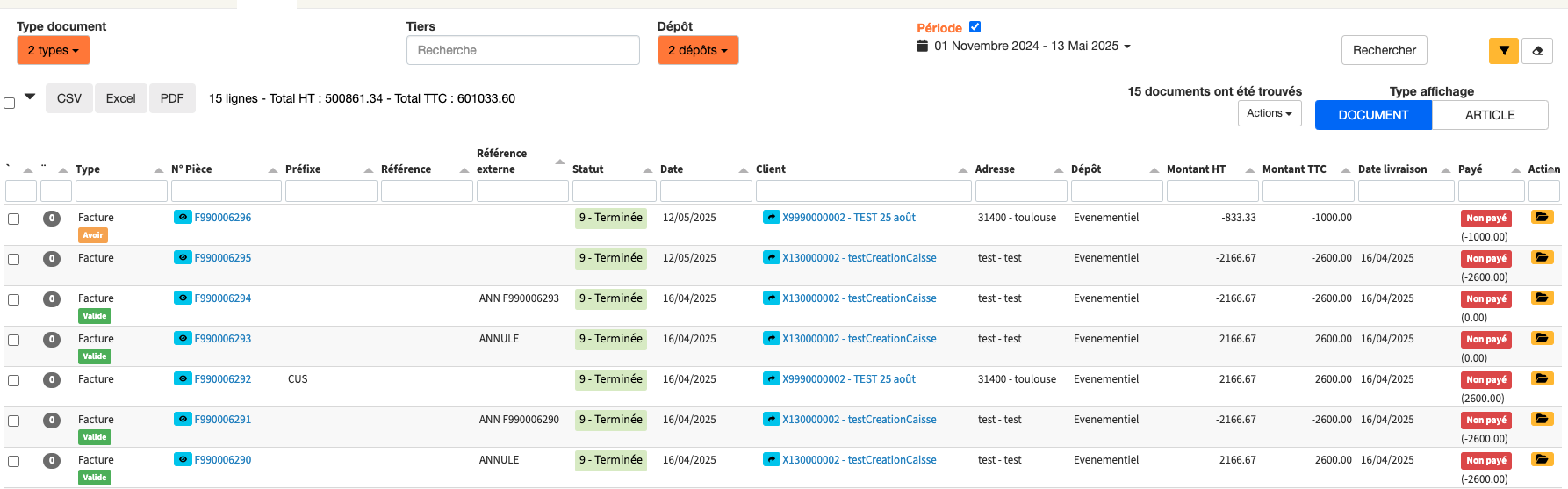Image resolution: width=1568 pixels, height=489 pixels.
Task: Click the yellow filter funnel icon
Action: (1503, 51)
